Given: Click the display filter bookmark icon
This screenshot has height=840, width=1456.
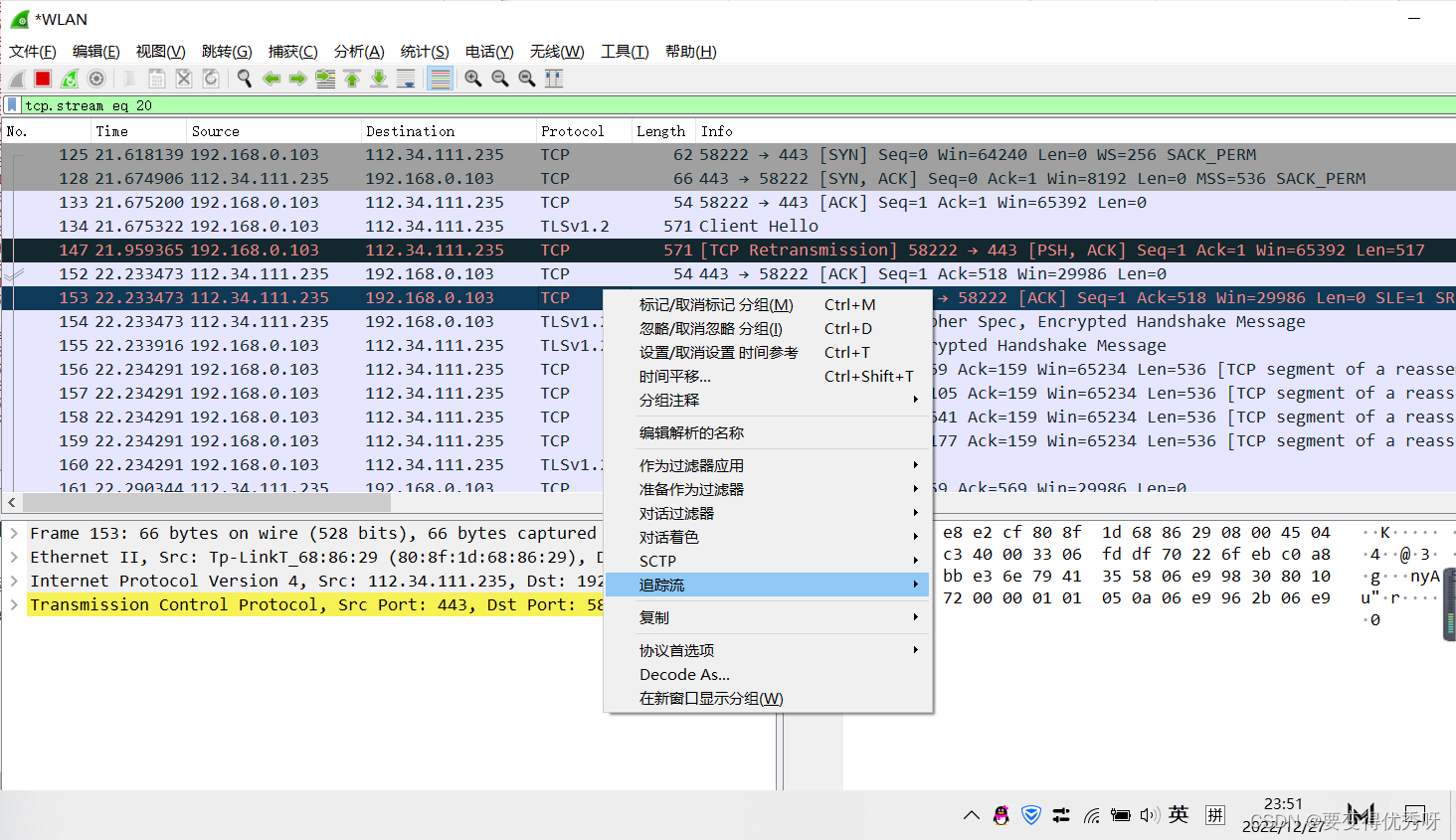Looking at the screenshot, I should click(12, 104).
